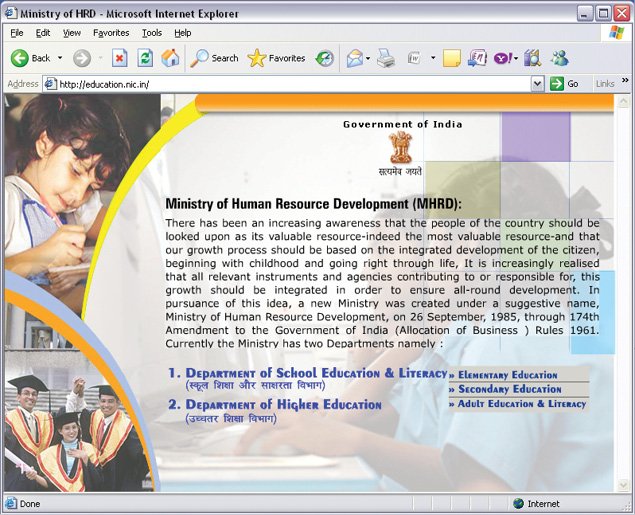Click the Go button
Viewport: 635px width, 515px height.
(x=564, y=84)
